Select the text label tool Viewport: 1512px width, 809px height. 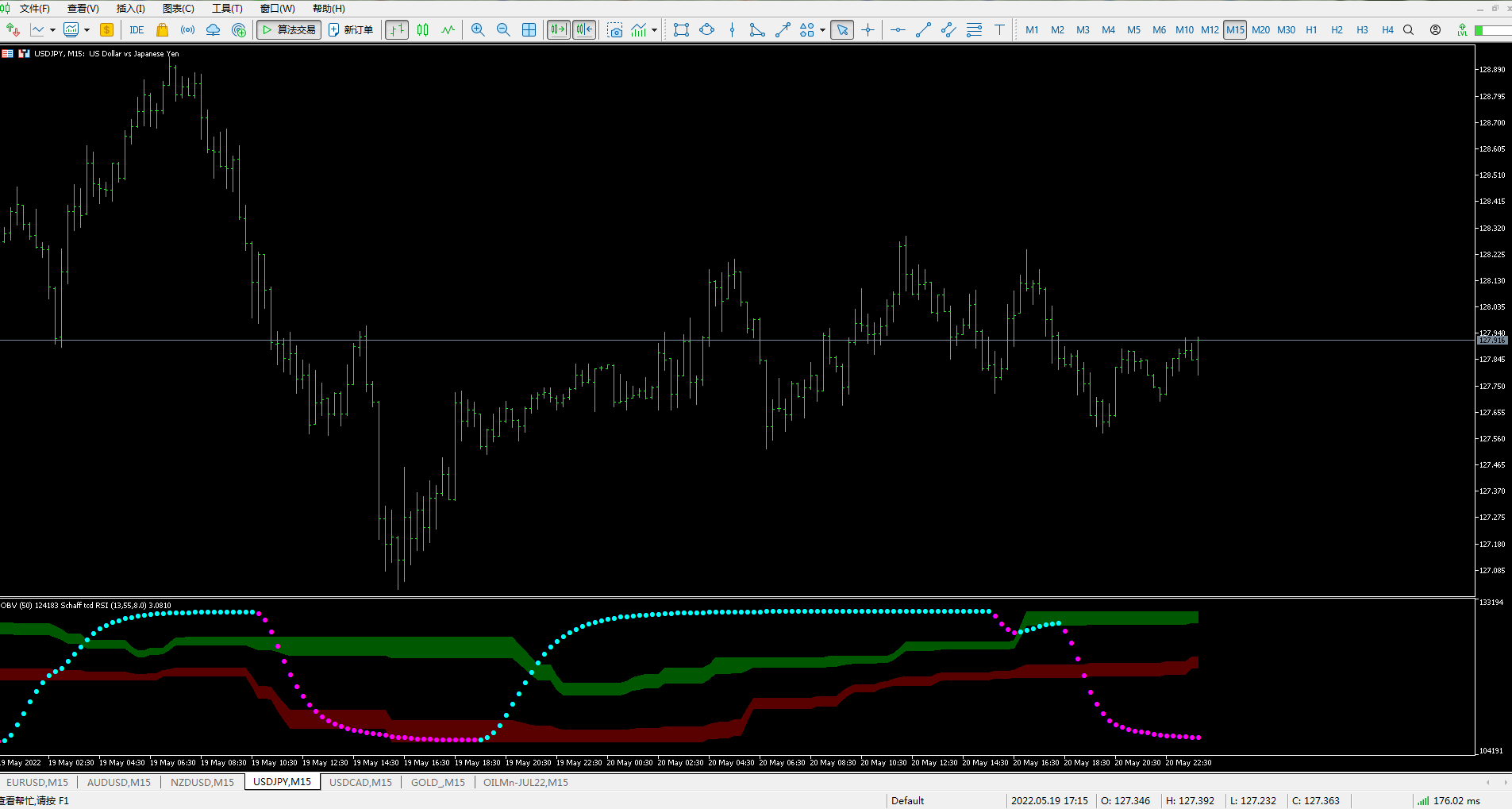pos(999,30)
